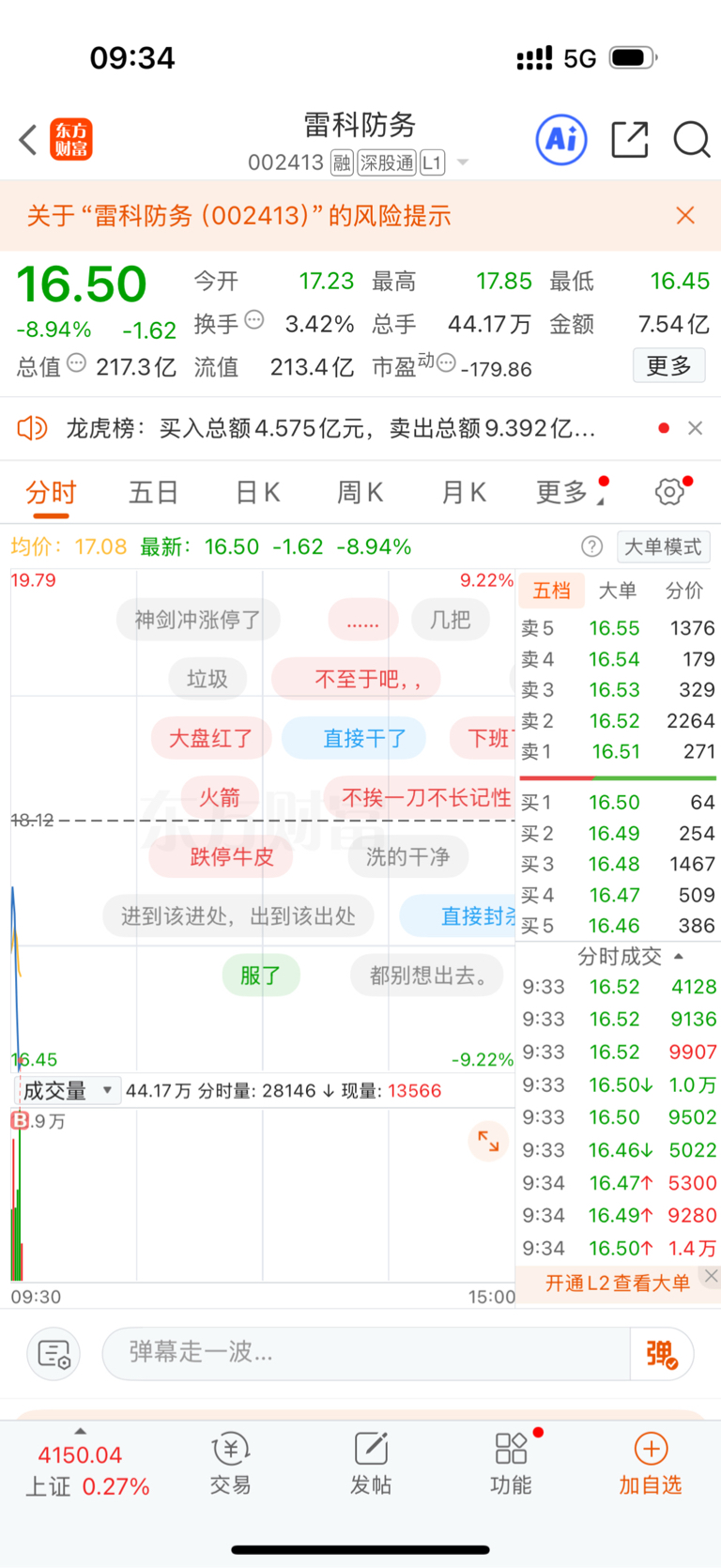
Task: Open the search magnifier icon
Action: pyautogui.click(x=692, y=140)
